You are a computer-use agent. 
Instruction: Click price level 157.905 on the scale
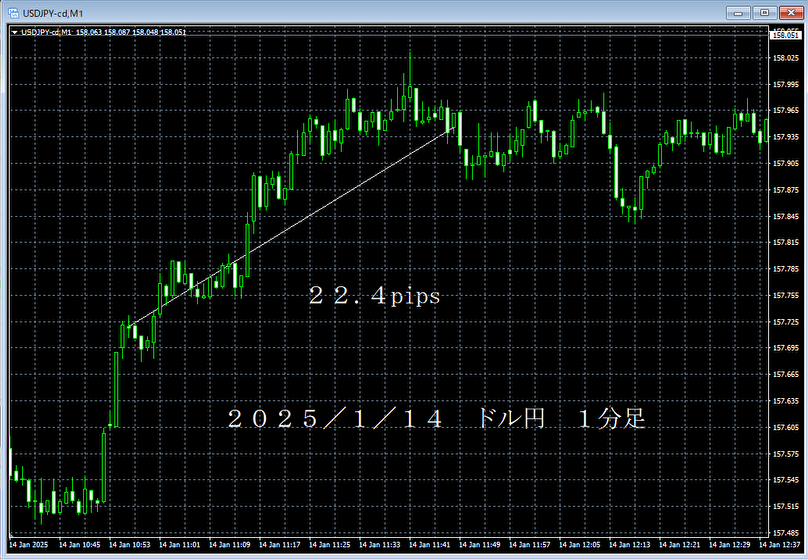(785, 163)
